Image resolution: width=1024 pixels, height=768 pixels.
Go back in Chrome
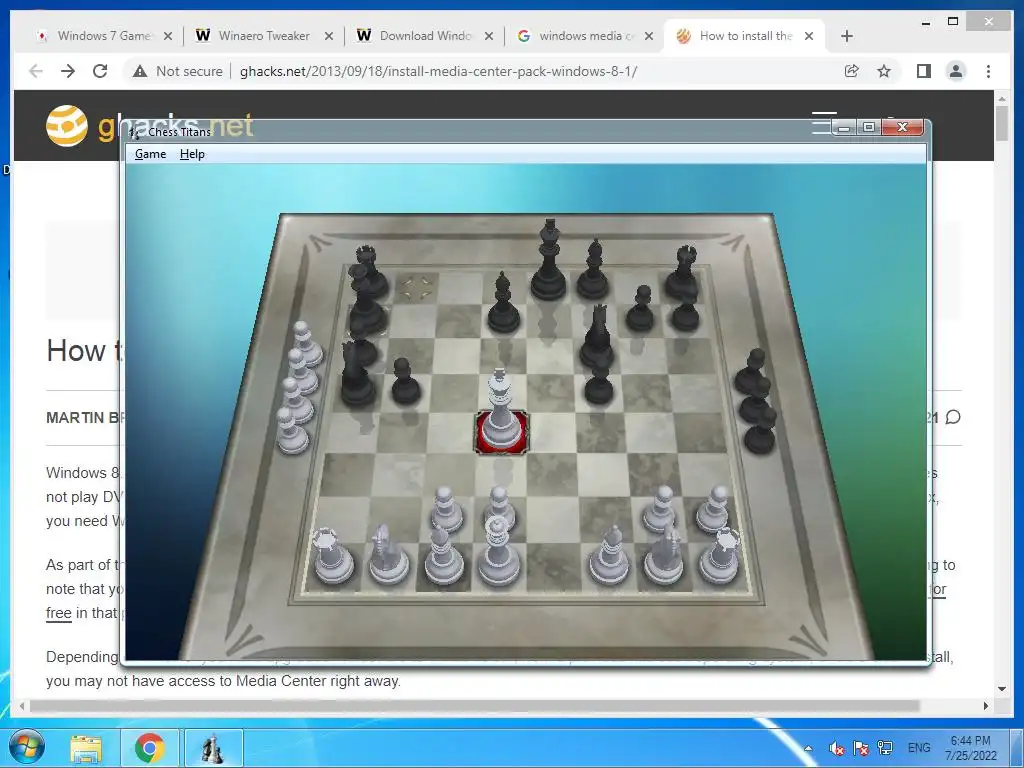(36, 71)
